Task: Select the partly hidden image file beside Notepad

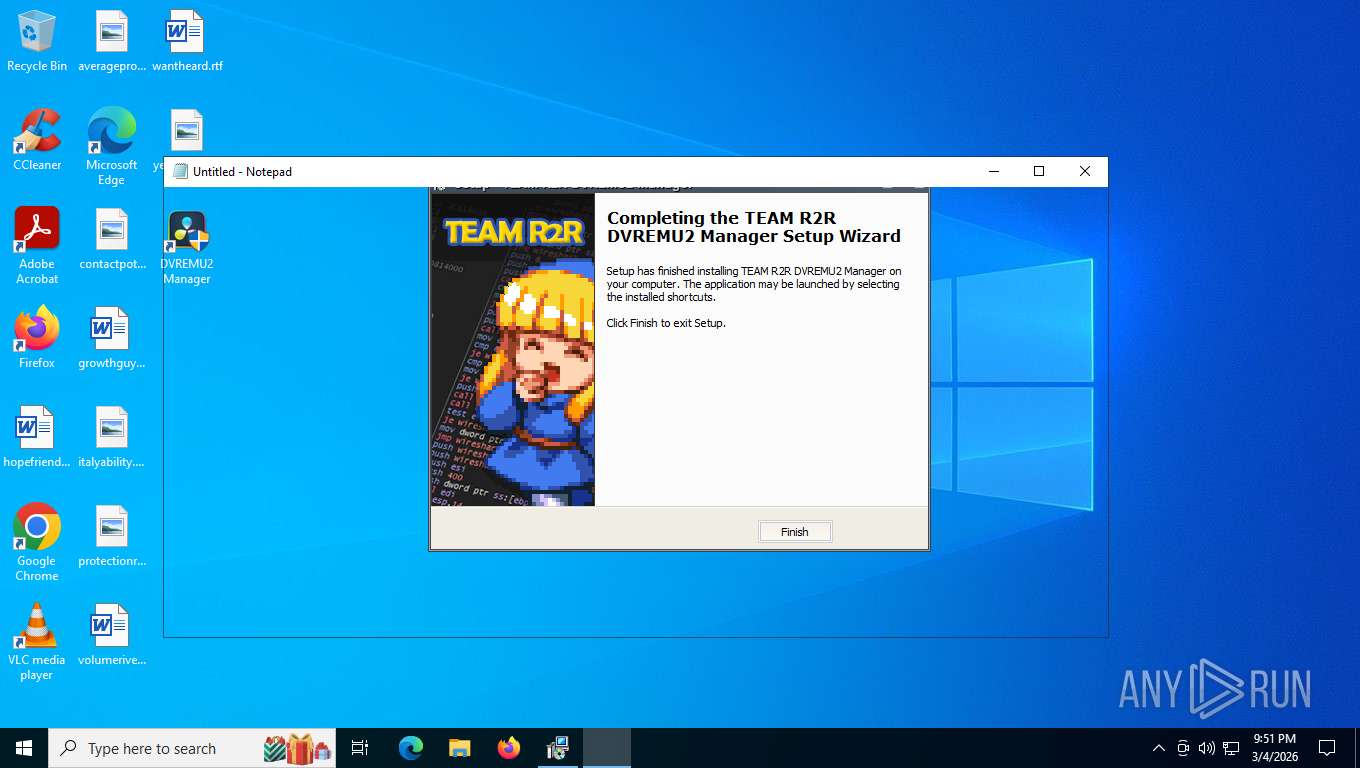Action: pos(186,131)
